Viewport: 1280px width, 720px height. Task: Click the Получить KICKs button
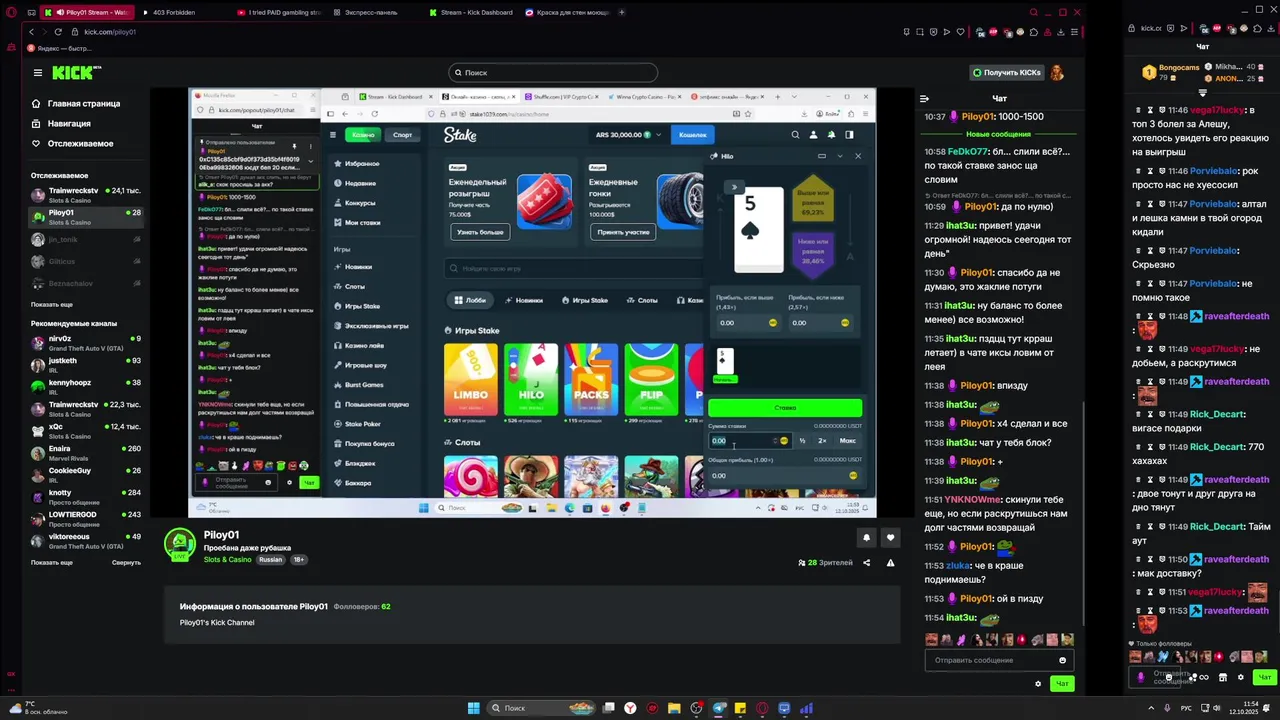(x=1006, y=72)
